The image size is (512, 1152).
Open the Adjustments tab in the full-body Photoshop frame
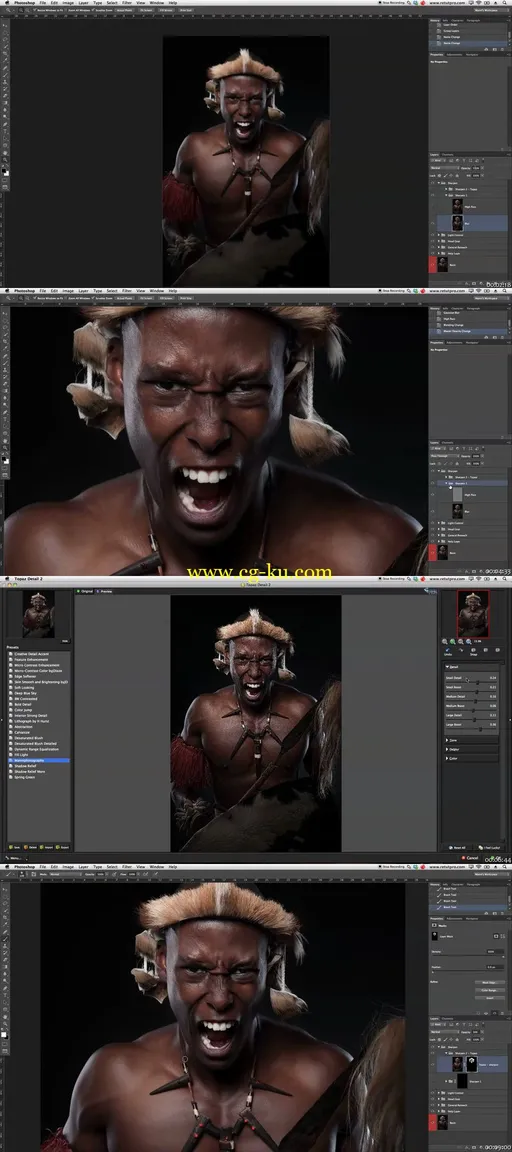point(454,54)
